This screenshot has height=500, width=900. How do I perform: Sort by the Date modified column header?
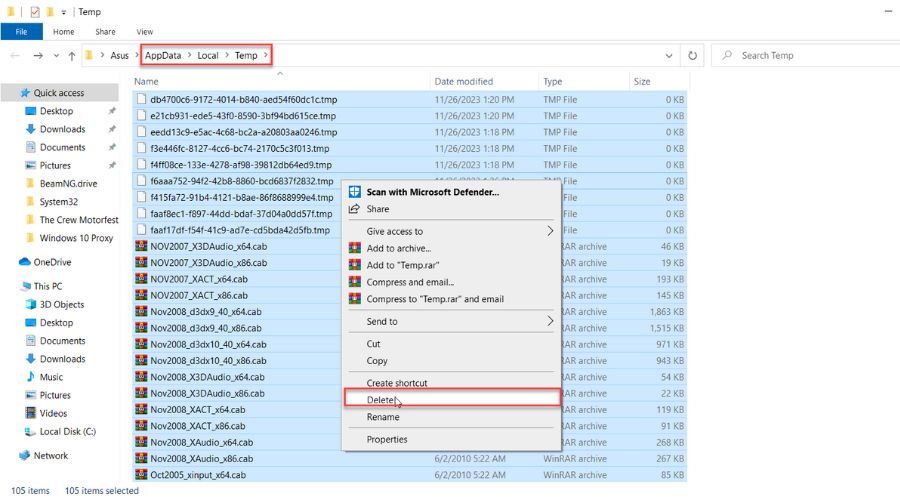(x=464, y=81)
